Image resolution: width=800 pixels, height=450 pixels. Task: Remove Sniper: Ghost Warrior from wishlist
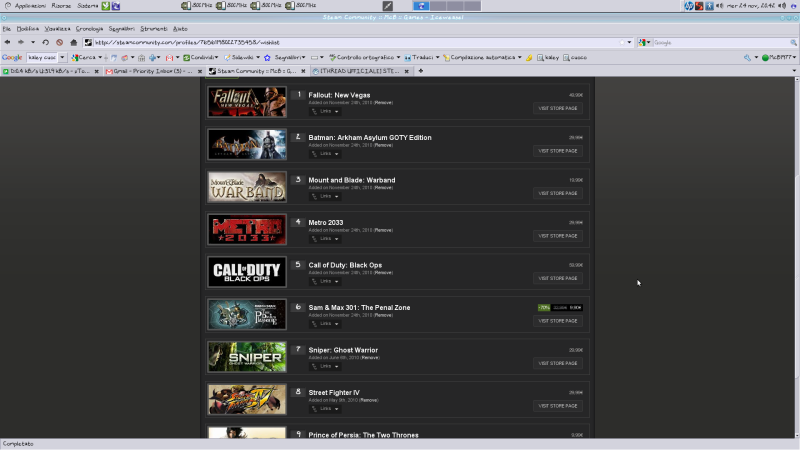(x=370, y=358)
